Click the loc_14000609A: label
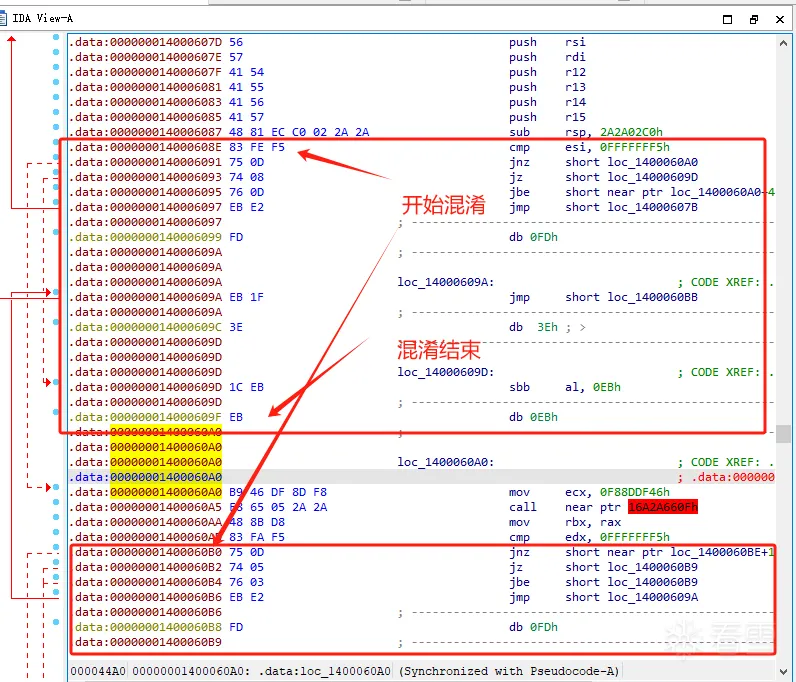Screen dimensions: 796x682 [446, 282]
